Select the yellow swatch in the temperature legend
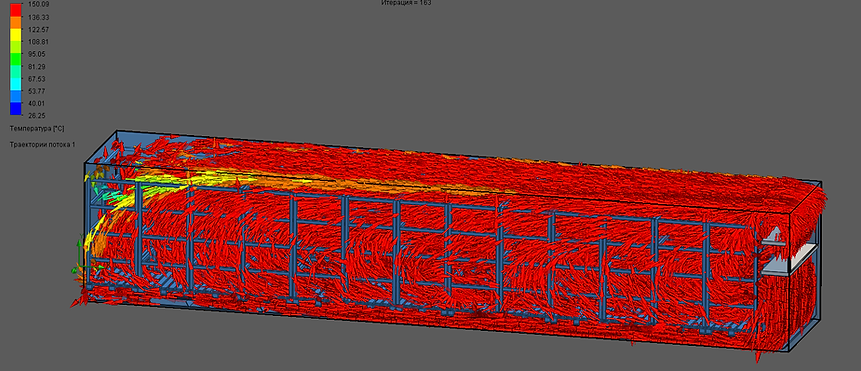 [x=16, y=34]
